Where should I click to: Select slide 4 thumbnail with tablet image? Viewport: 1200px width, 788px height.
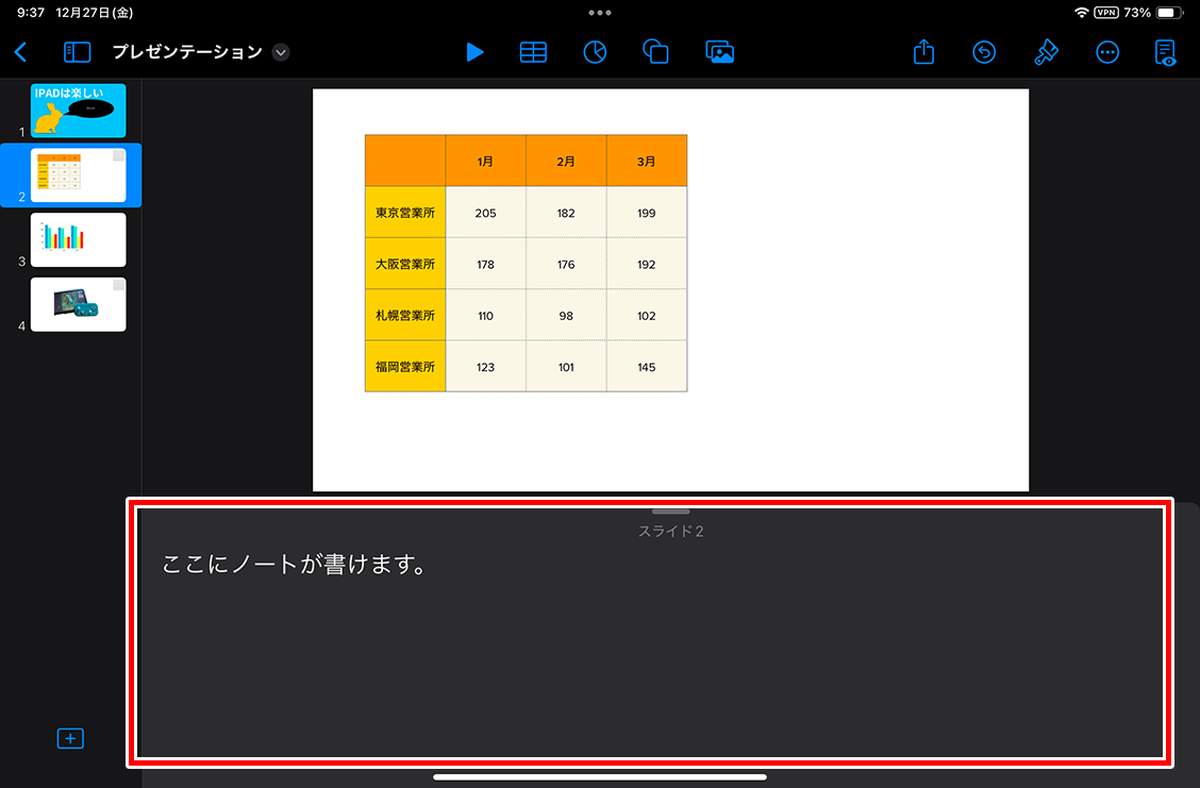(79, 304)
